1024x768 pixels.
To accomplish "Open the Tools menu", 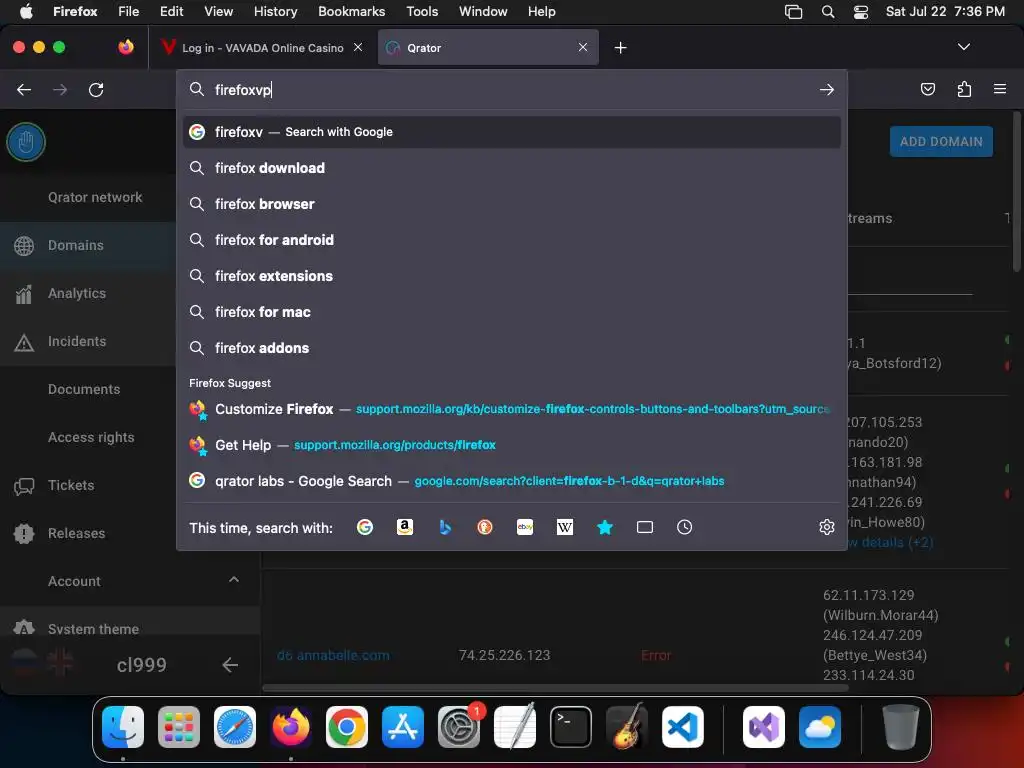I will coord(422,12).
